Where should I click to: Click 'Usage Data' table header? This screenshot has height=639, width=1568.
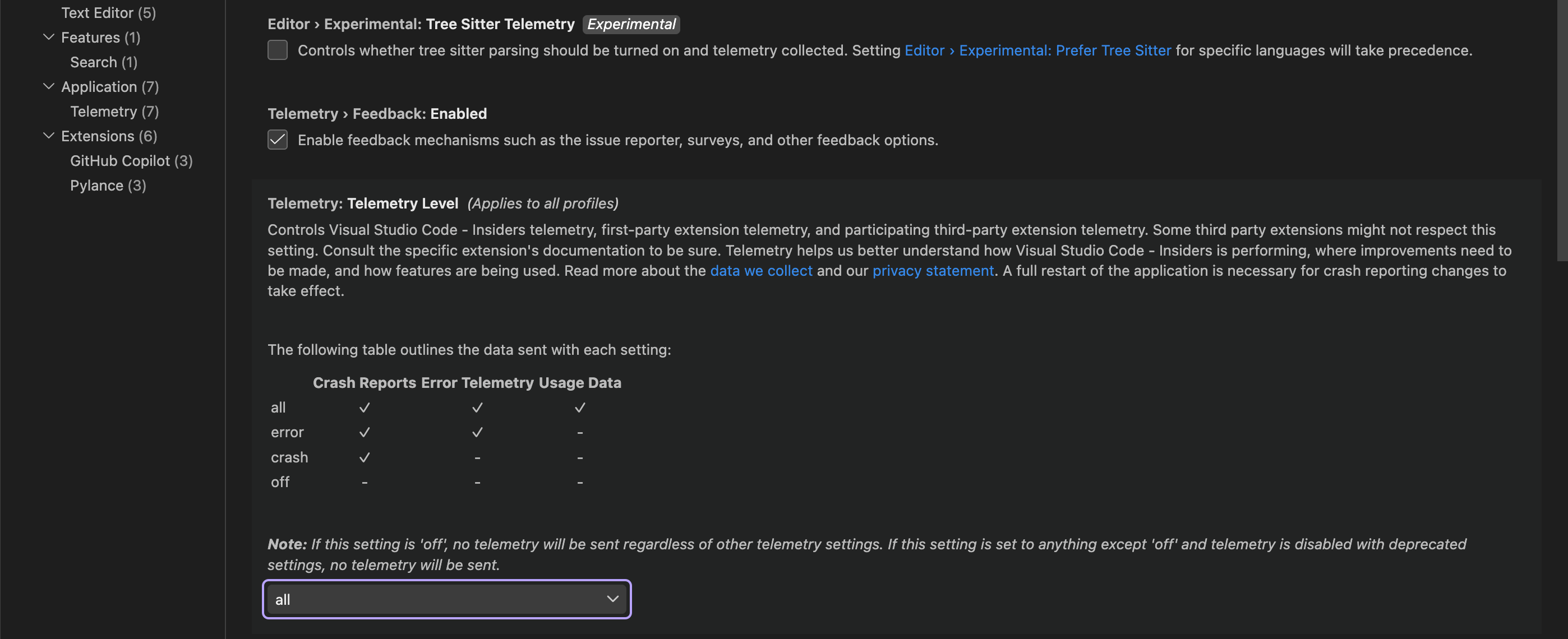click(x=579, y=382)
